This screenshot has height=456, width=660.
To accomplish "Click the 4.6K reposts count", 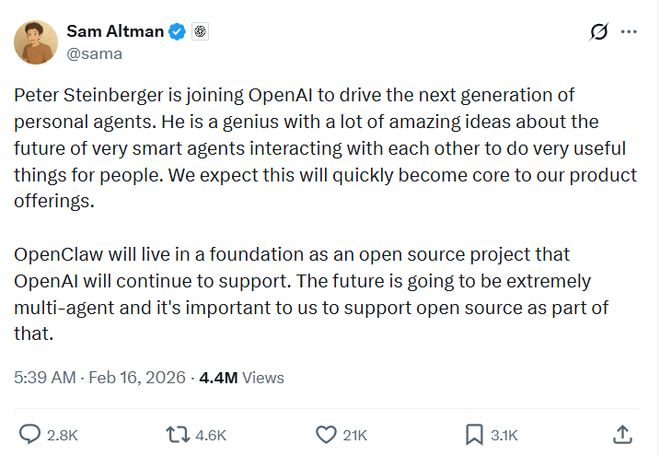I will pos(210,435).
